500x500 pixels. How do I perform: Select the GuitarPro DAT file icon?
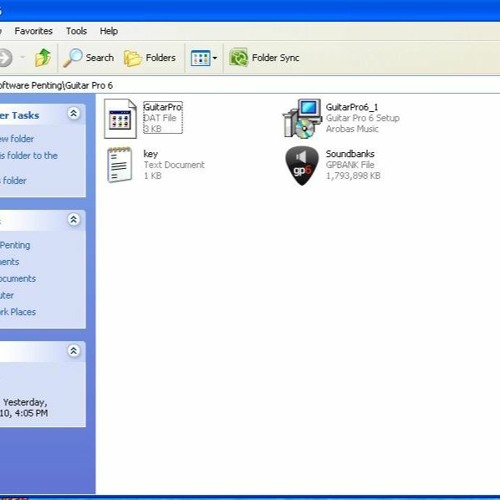pyautogui.click(x=120, y=118)
